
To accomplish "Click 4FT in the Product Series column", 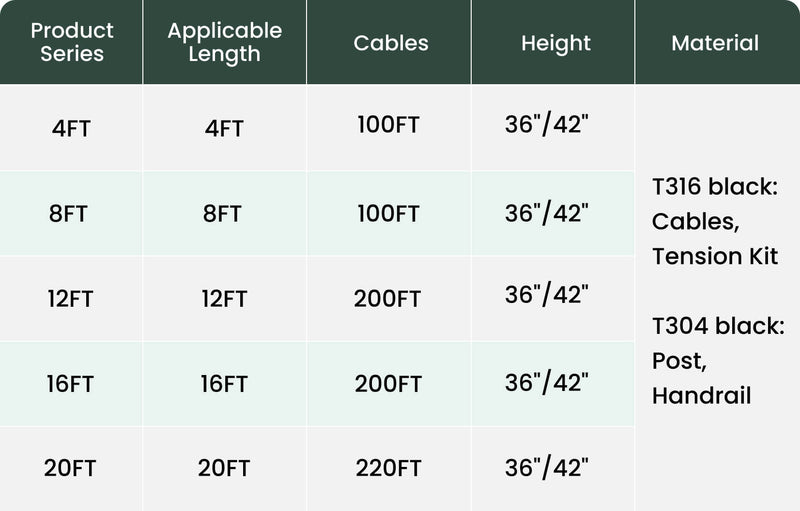I will (72, 129).
